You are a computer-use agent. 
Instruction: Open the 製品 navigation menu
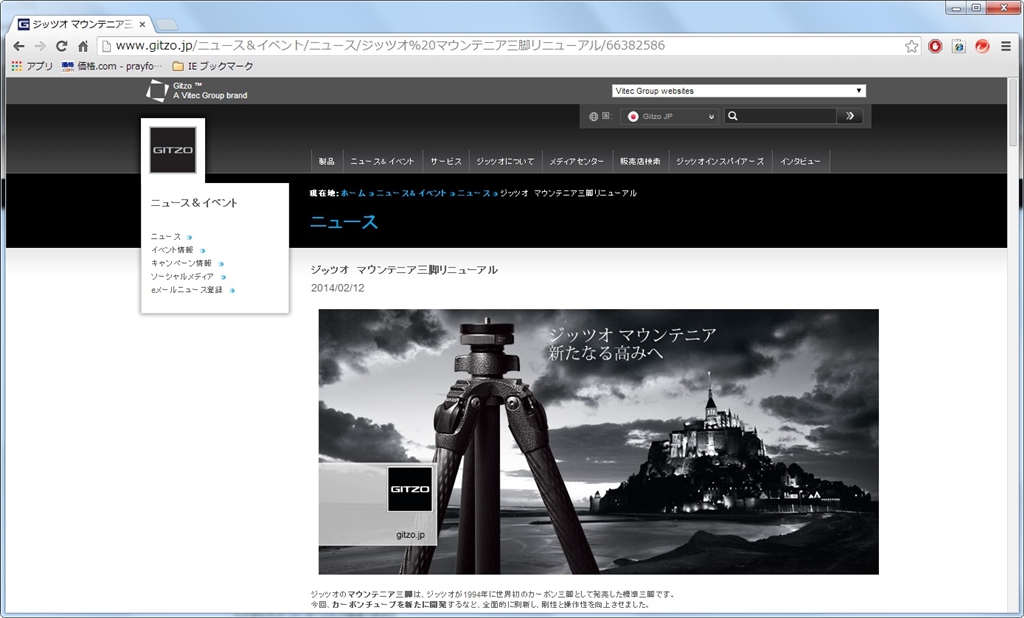(327, 161)
